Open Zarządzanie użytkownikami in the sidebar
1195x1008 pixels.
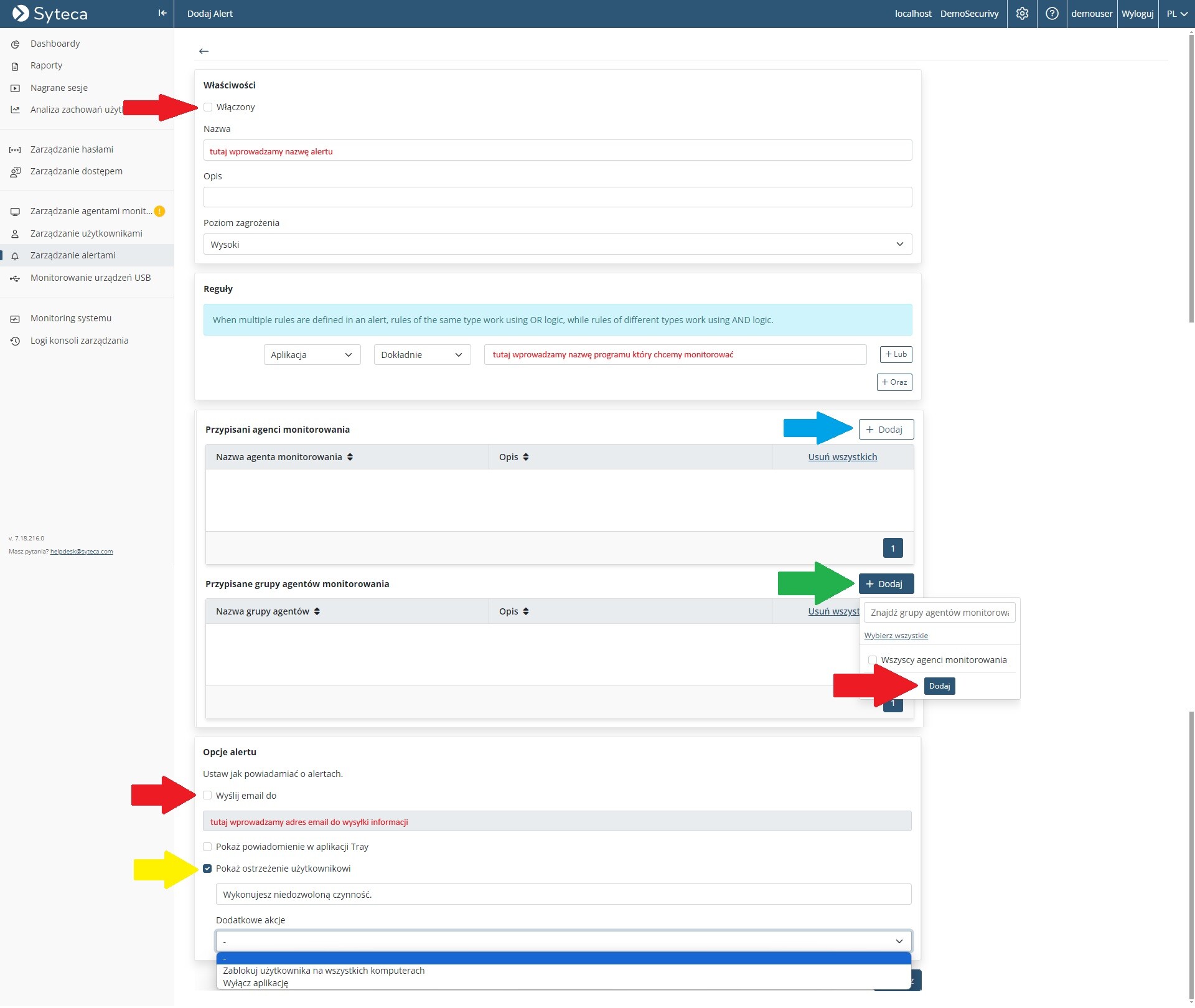[86, 233]
